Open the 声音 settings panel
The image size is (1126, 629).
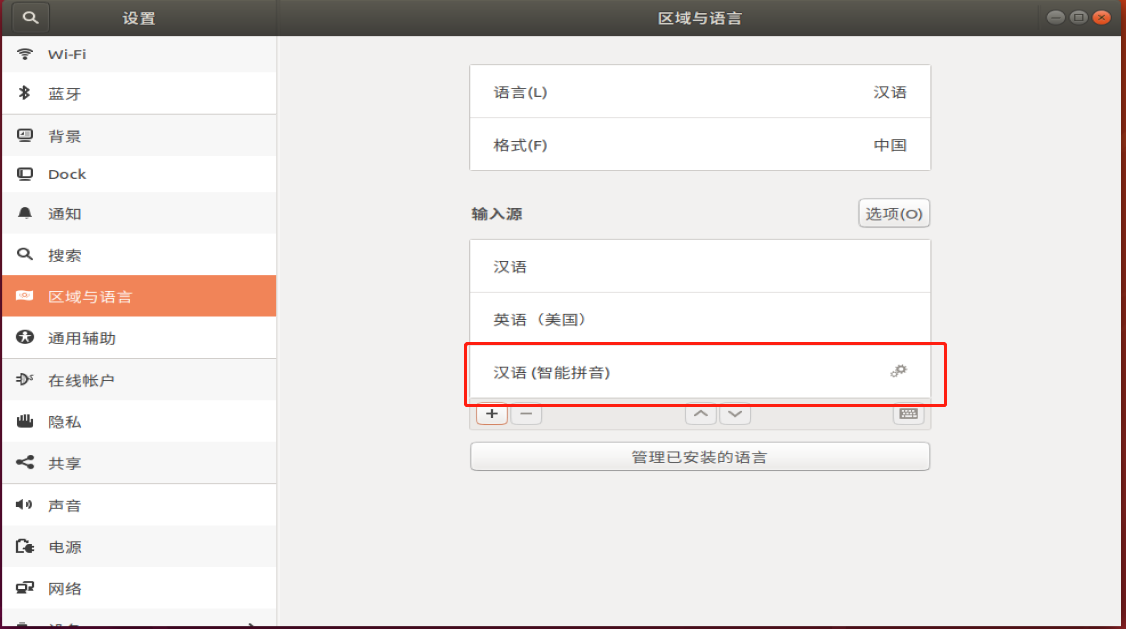[139, 505]
